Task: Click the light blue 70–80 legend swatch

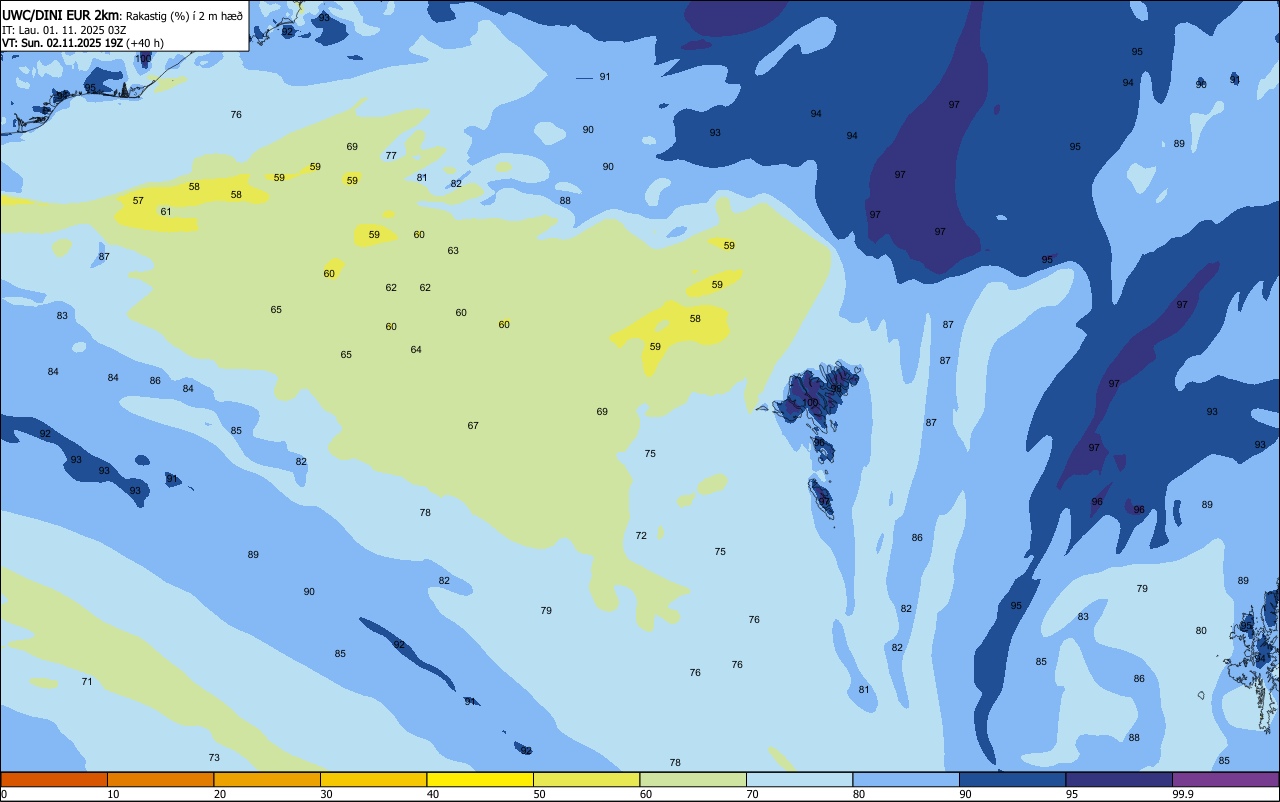Action: (x=799, y=779)
